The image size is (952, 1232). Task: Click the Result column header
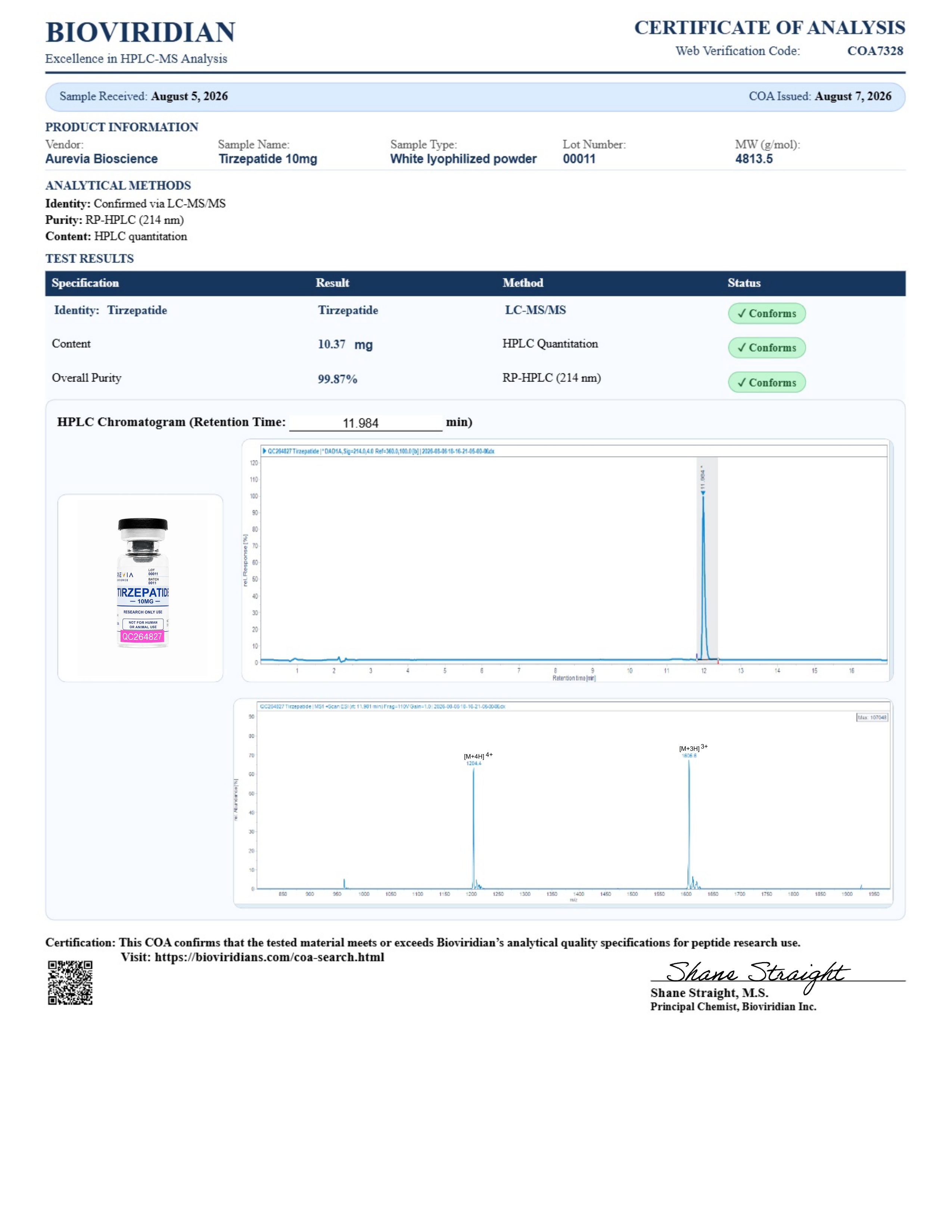pos(332,283)
